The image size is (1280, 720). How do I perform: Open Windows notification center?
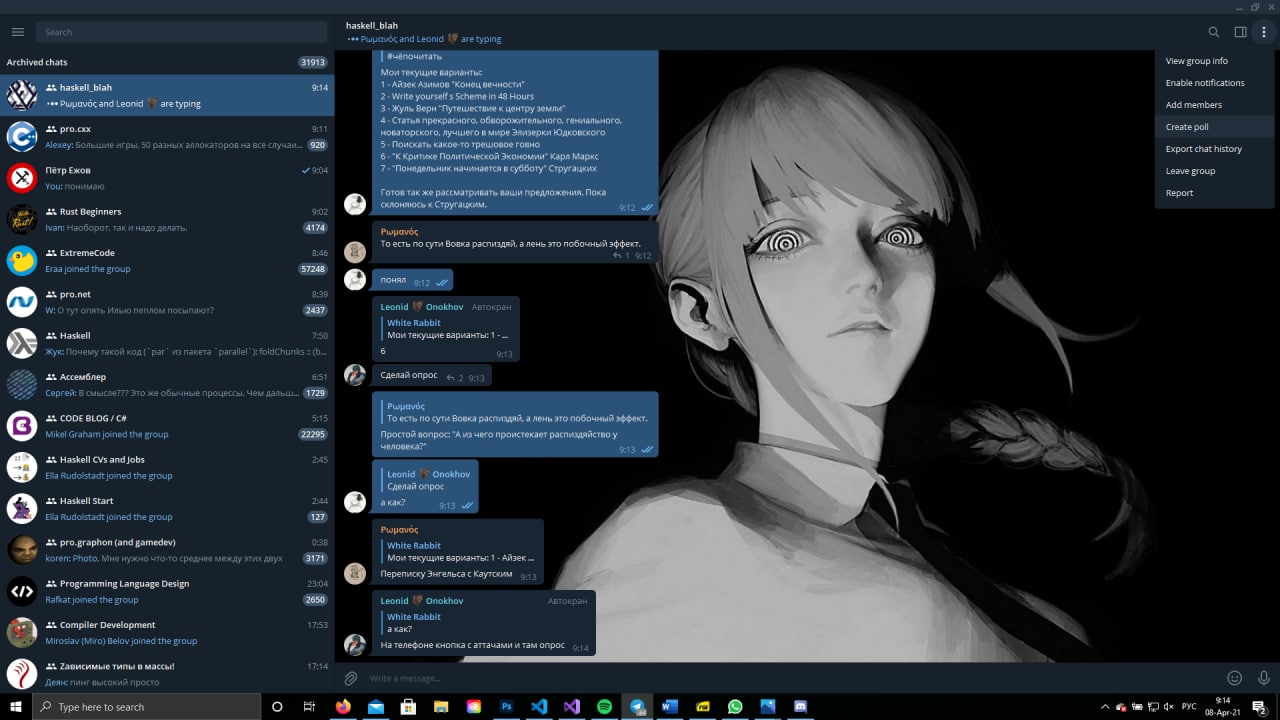1262,706
